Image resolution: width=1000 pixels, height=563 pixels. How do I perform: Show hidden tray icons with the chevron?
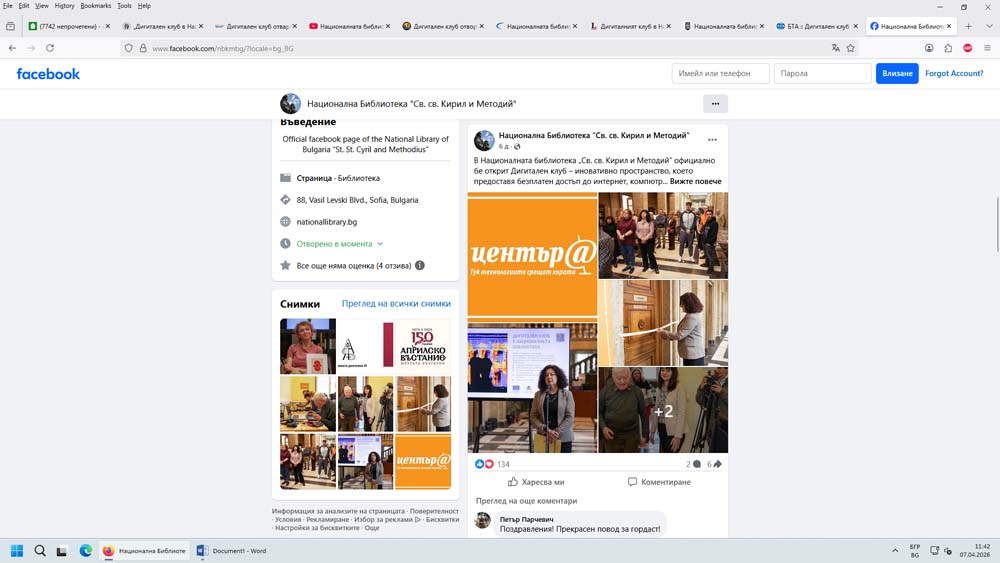tap(895, 551)
